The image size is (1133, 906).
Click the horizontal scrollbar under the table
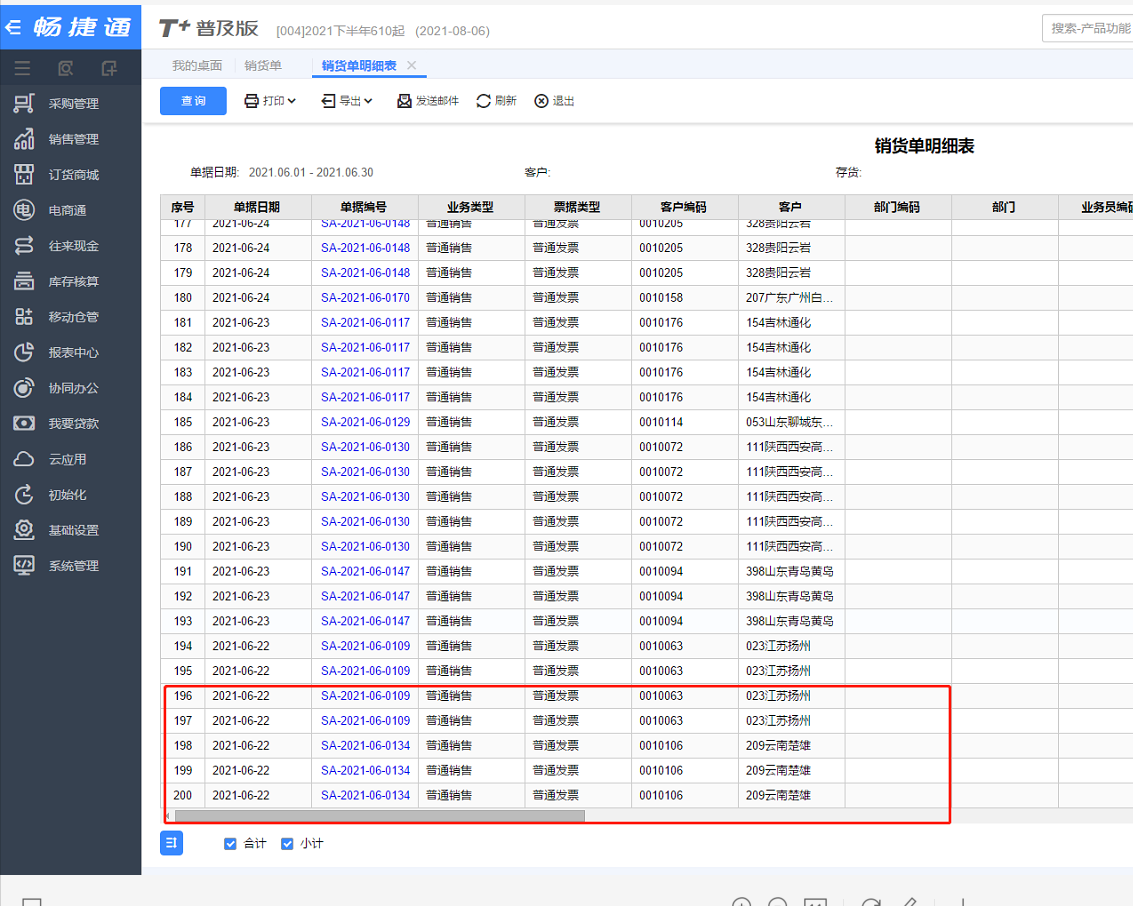[379, 816]
